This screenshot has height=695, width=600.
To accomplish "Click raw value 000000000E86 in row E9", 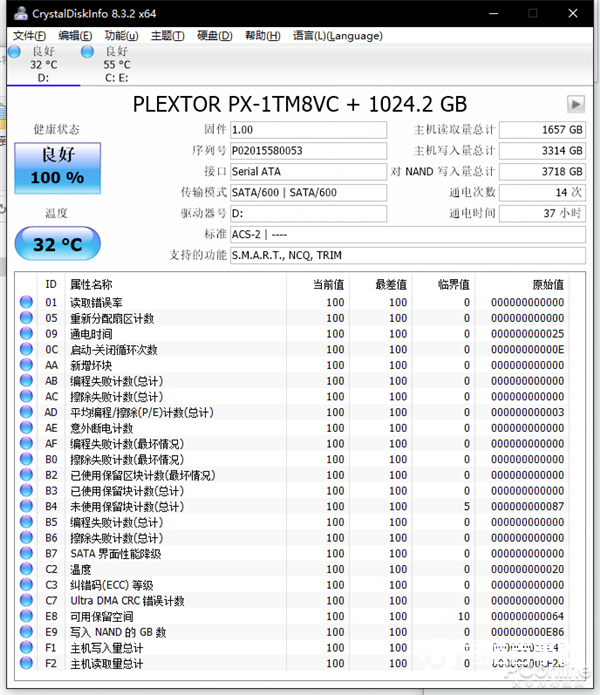I will point(527,632).
